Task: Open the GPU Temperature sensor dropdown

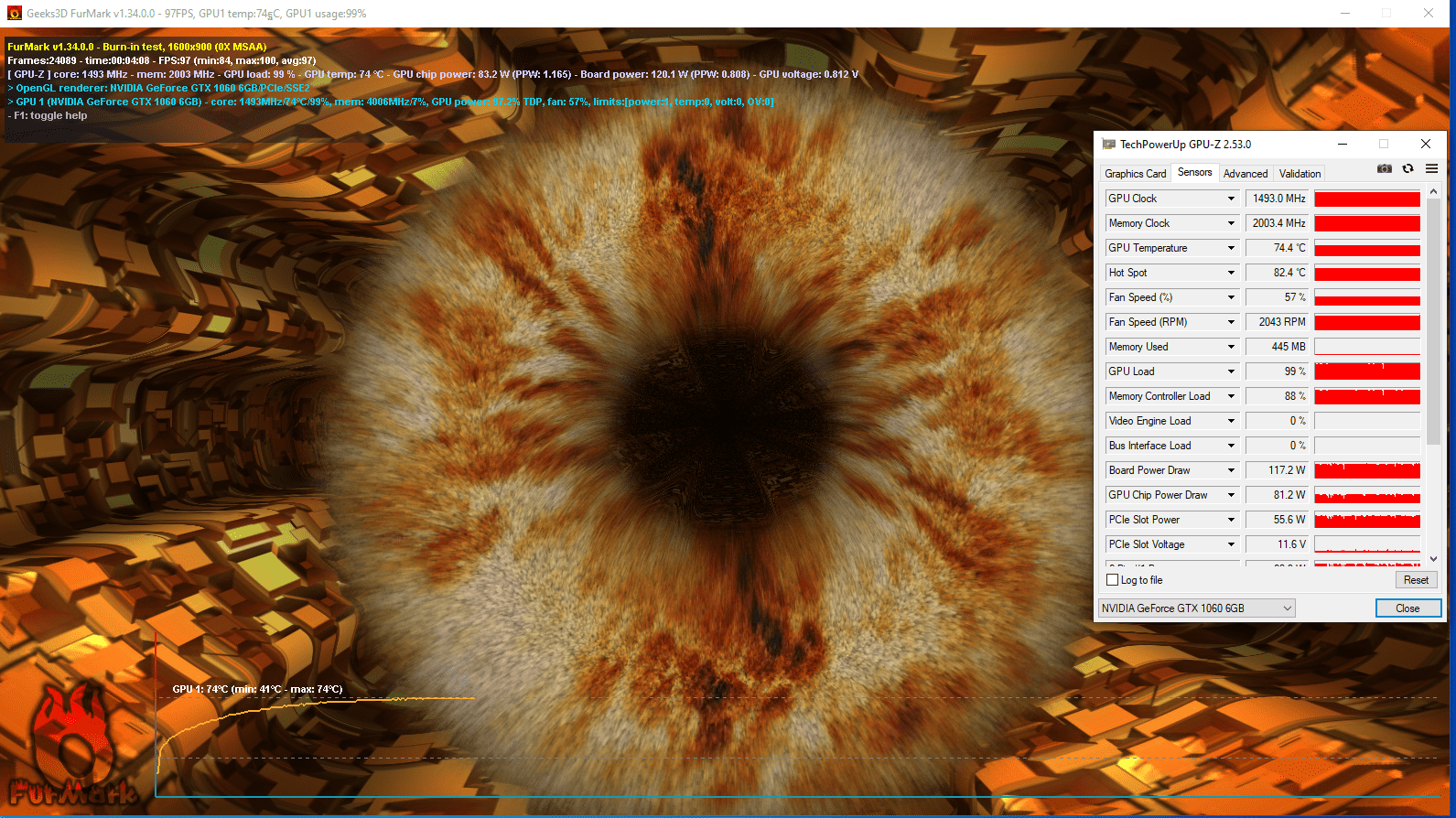Action: [x=1231, y=248]
